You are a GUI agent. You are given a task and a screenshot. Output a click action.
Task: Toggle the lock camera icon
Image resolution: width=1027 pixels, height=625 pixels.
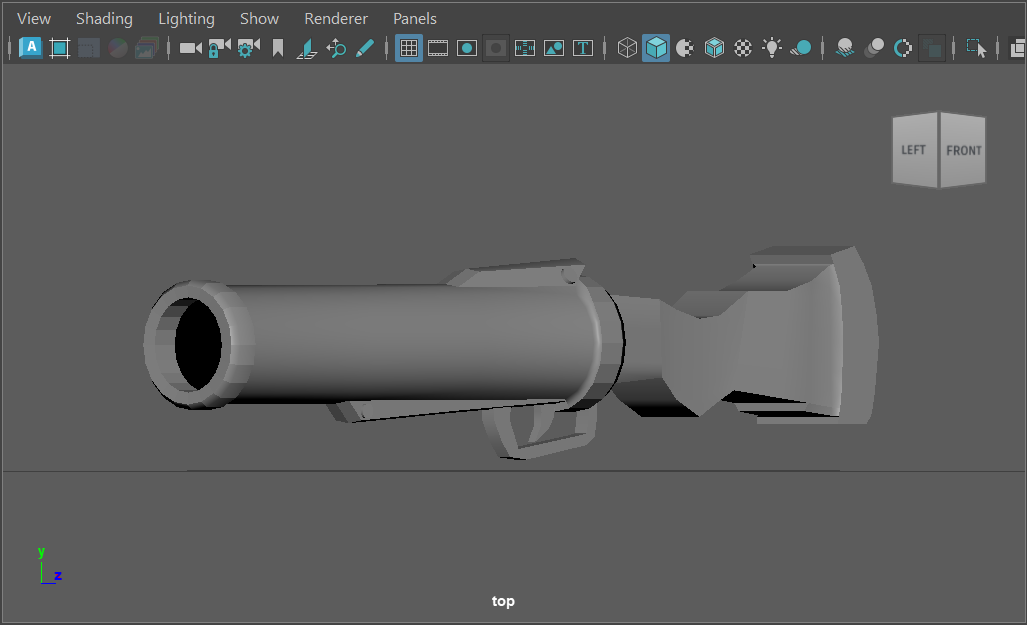coord(219,48)
